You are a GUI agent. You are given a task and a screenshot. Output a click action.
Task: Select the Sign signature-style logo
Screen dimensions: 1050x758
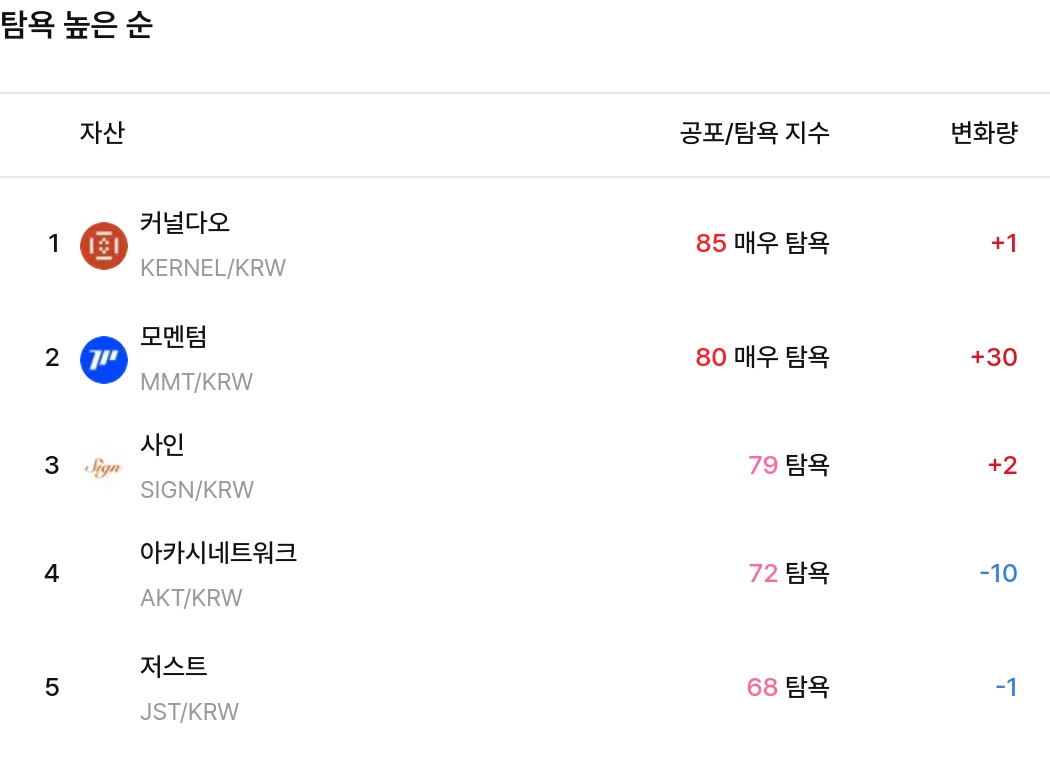coord(103,466)
